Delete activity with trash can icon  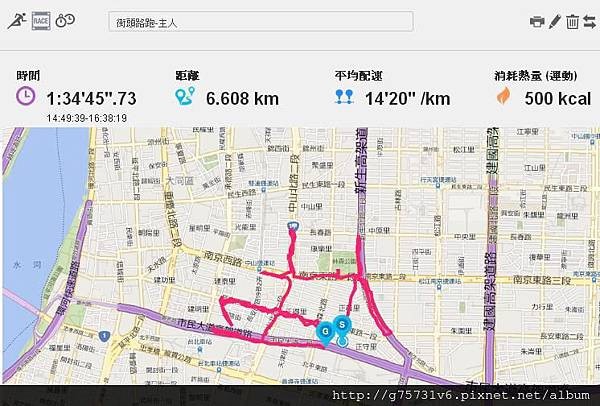pyautogui.click(x=572, y=21)
